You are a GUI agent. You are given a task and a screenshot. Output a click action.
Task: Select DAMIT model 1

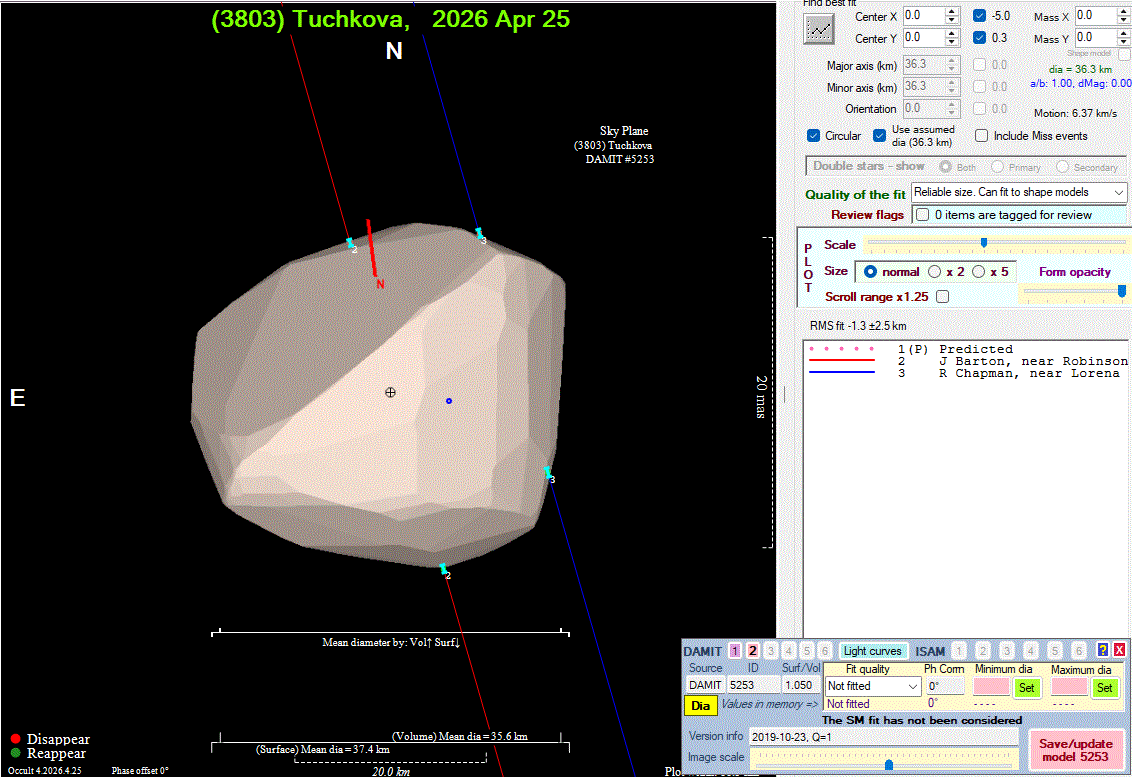click(x=735, y=651)
